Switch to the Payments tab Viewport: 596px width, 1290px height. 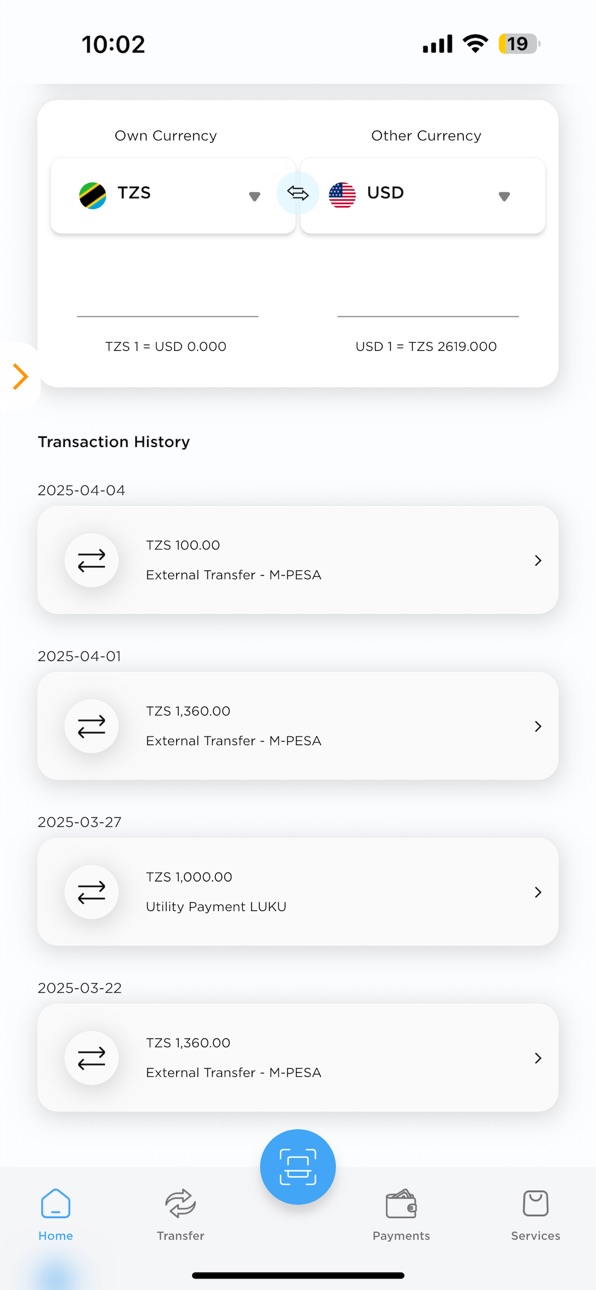[401, 1214]
